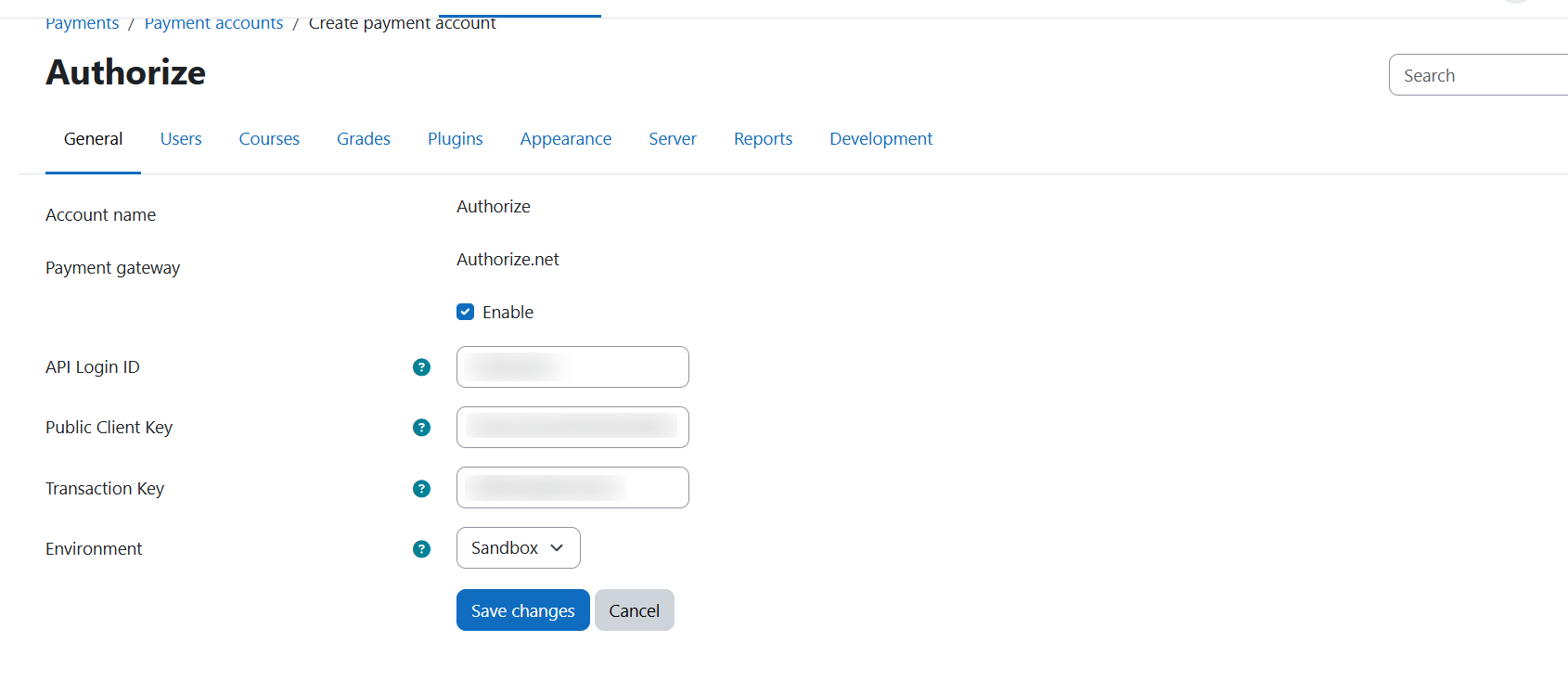
Task: Open the Environment Sandbox dropdown
Action: pyautogui.click(x=519, y=548)
